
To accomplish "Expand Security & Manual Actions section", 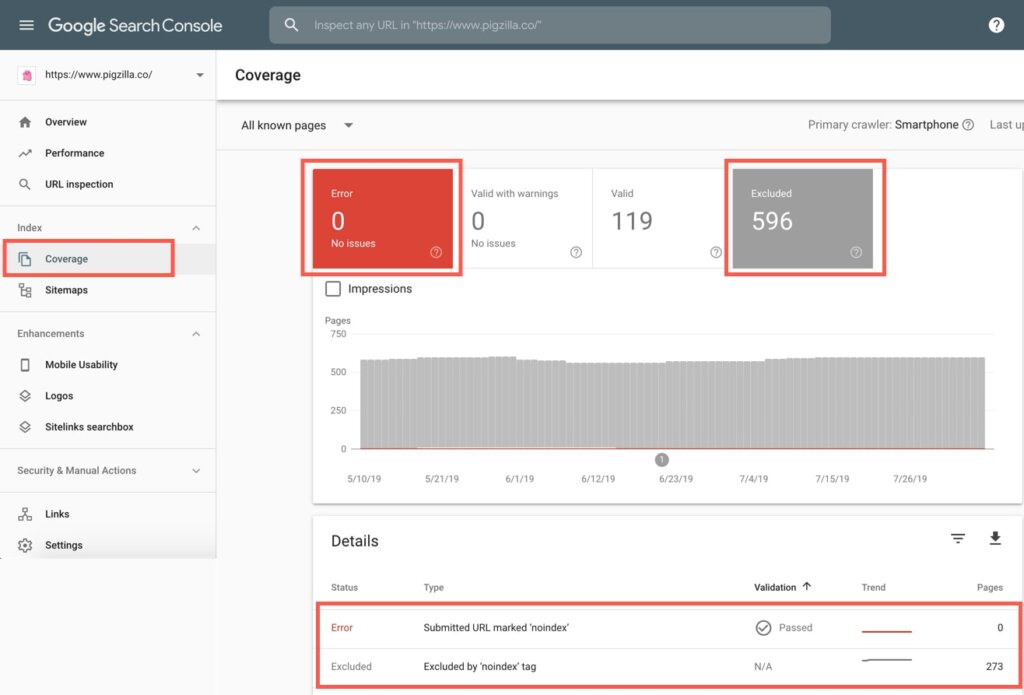I will [196, 471].
